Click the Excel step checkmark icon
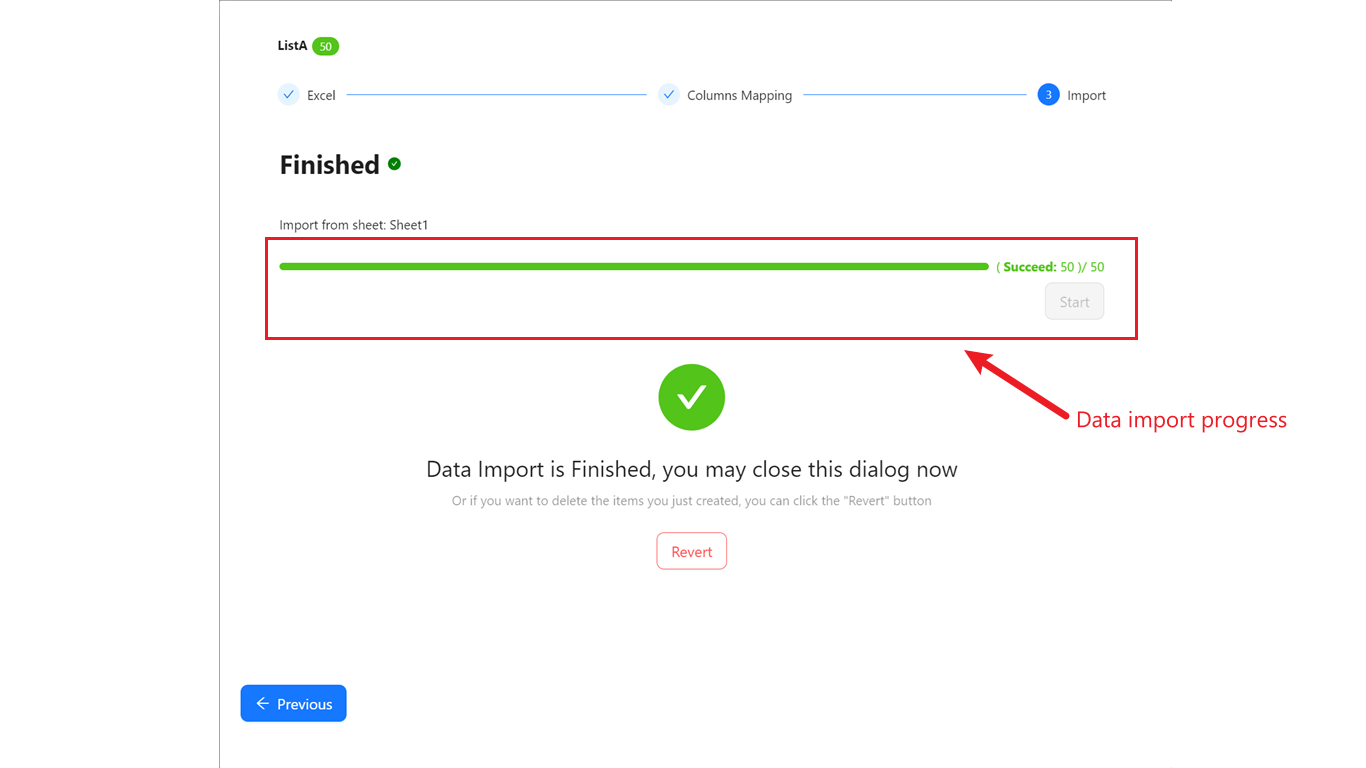 (288, 95)
